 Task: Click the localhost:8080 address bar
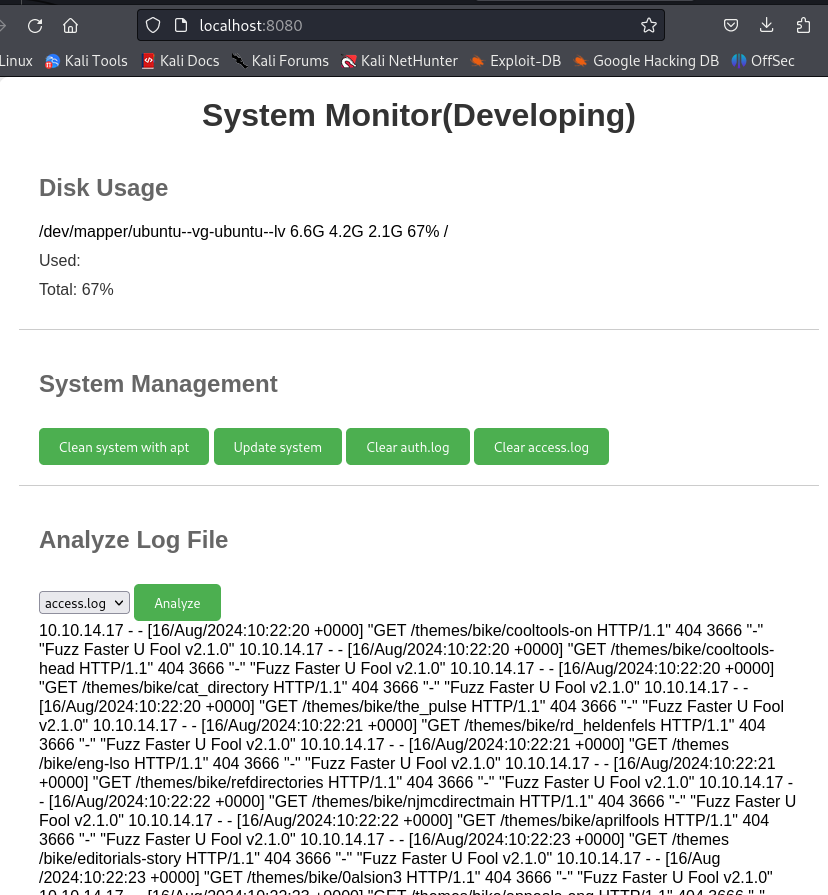tap(400, 25)
